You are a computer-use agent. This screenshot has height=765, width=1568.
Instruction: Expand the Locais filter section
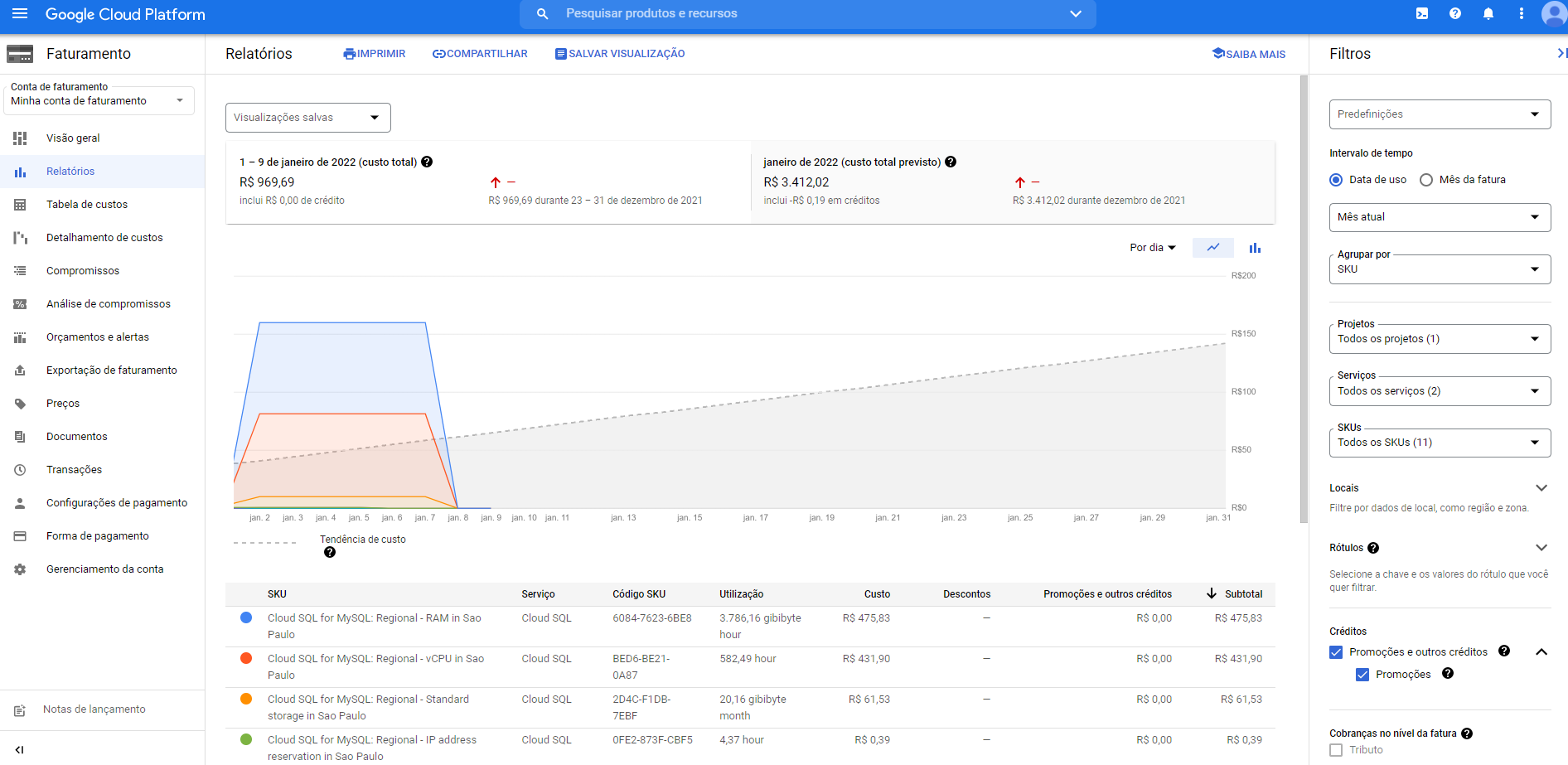click(1541, 488)
